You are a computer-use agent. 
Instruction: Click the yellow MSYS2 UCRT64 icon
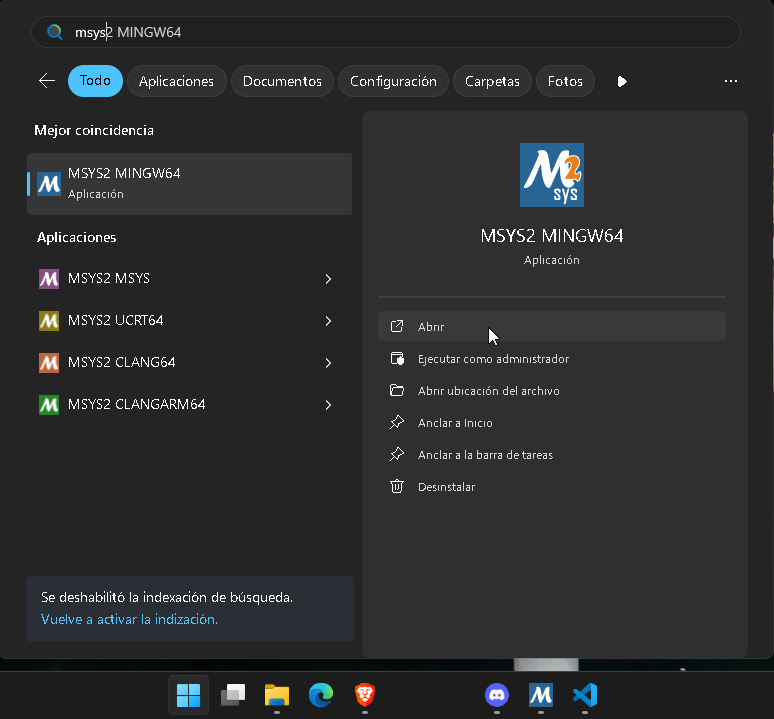tap(49, 321)
